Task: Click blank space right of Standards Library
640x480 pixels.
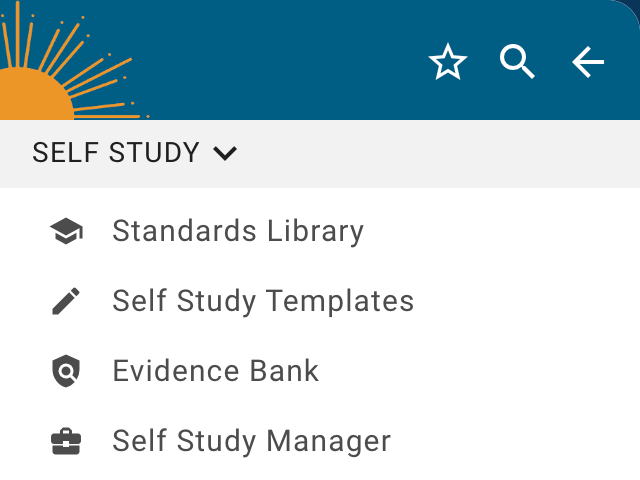Action: click(500, 232)
